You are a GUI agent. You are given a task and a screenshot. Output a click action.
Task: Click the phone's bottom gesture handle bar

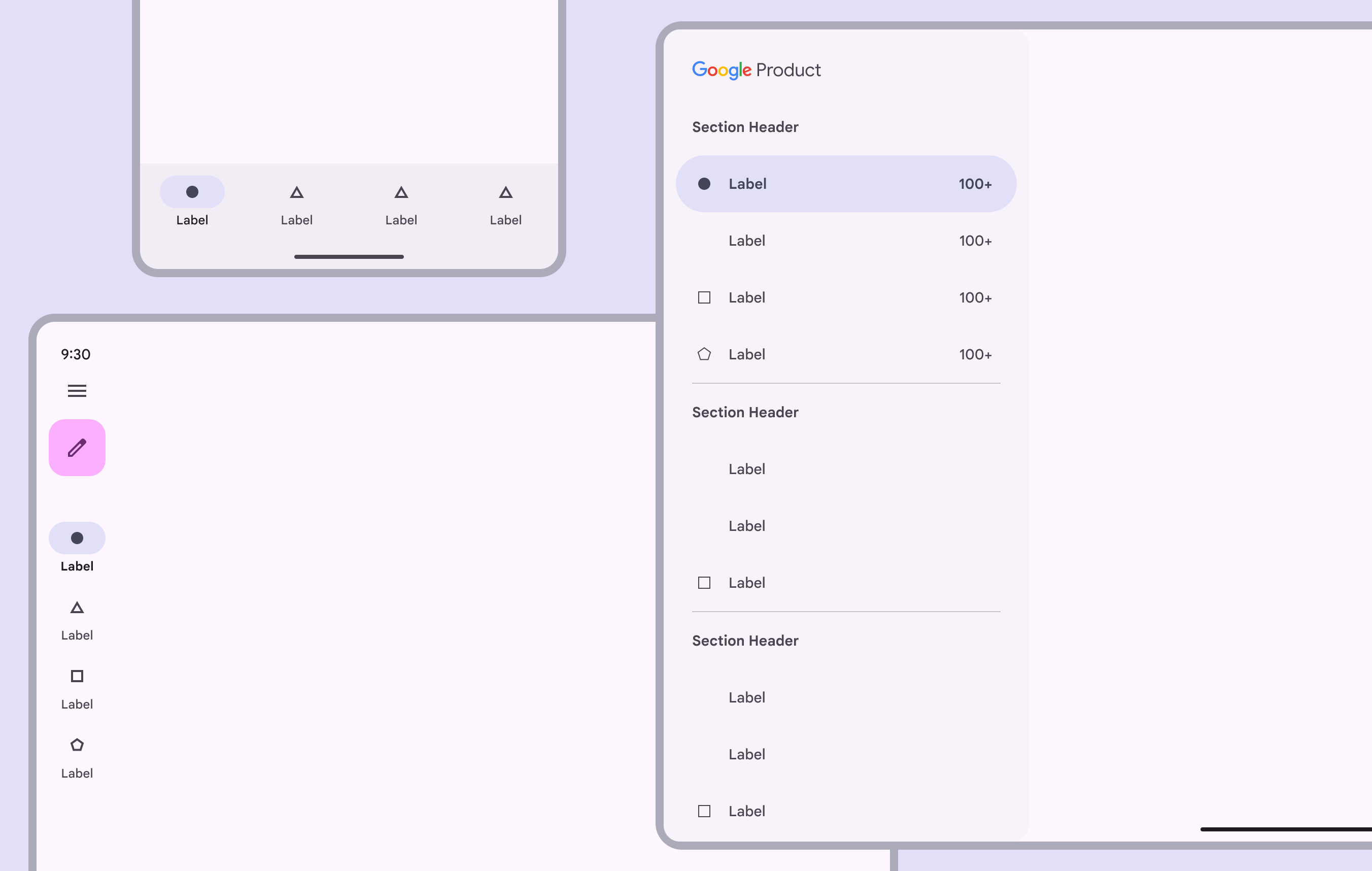[x=349, y=257]
